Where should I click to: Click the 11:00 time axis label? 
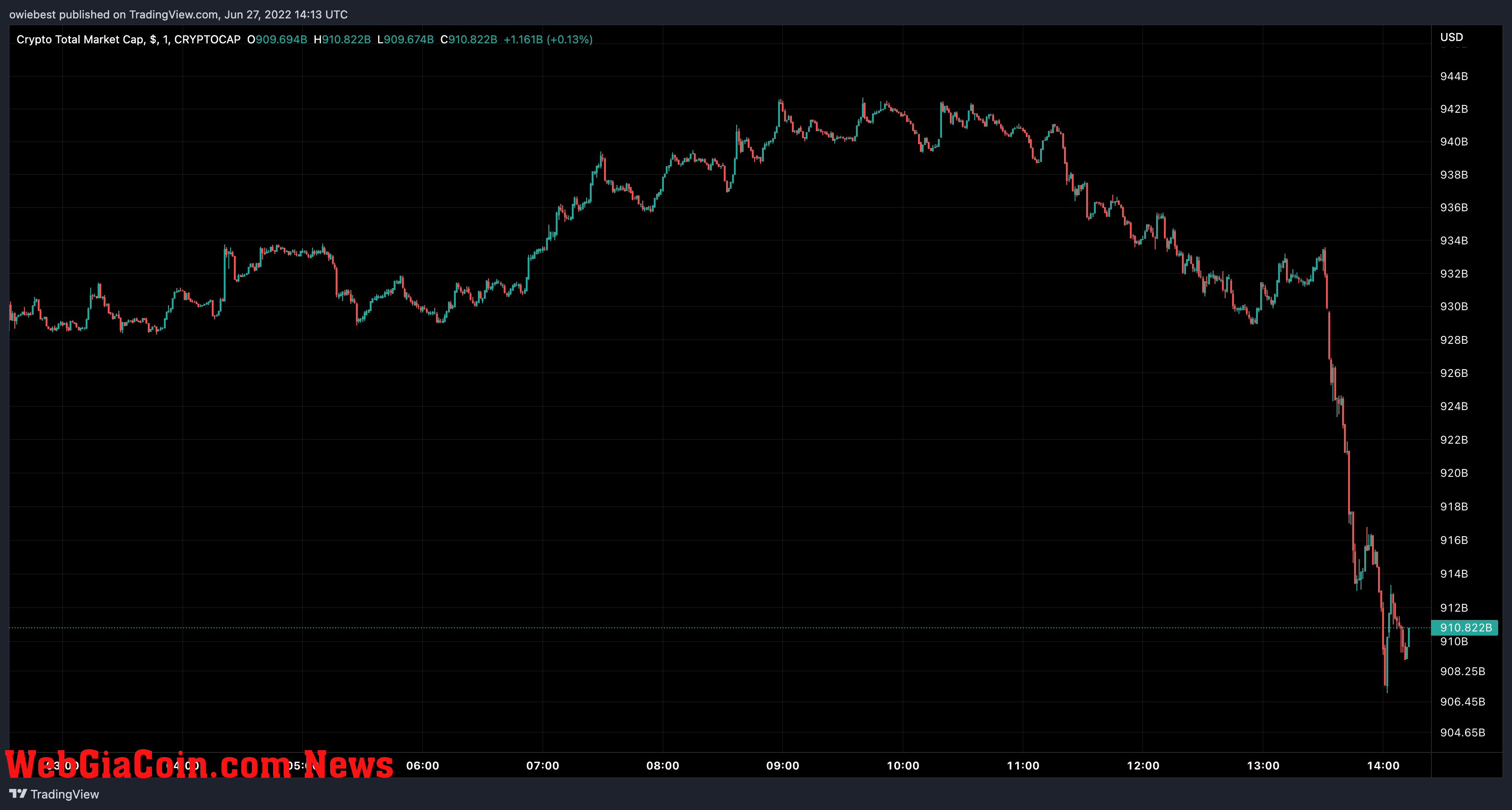click(x=1023, y=765)
